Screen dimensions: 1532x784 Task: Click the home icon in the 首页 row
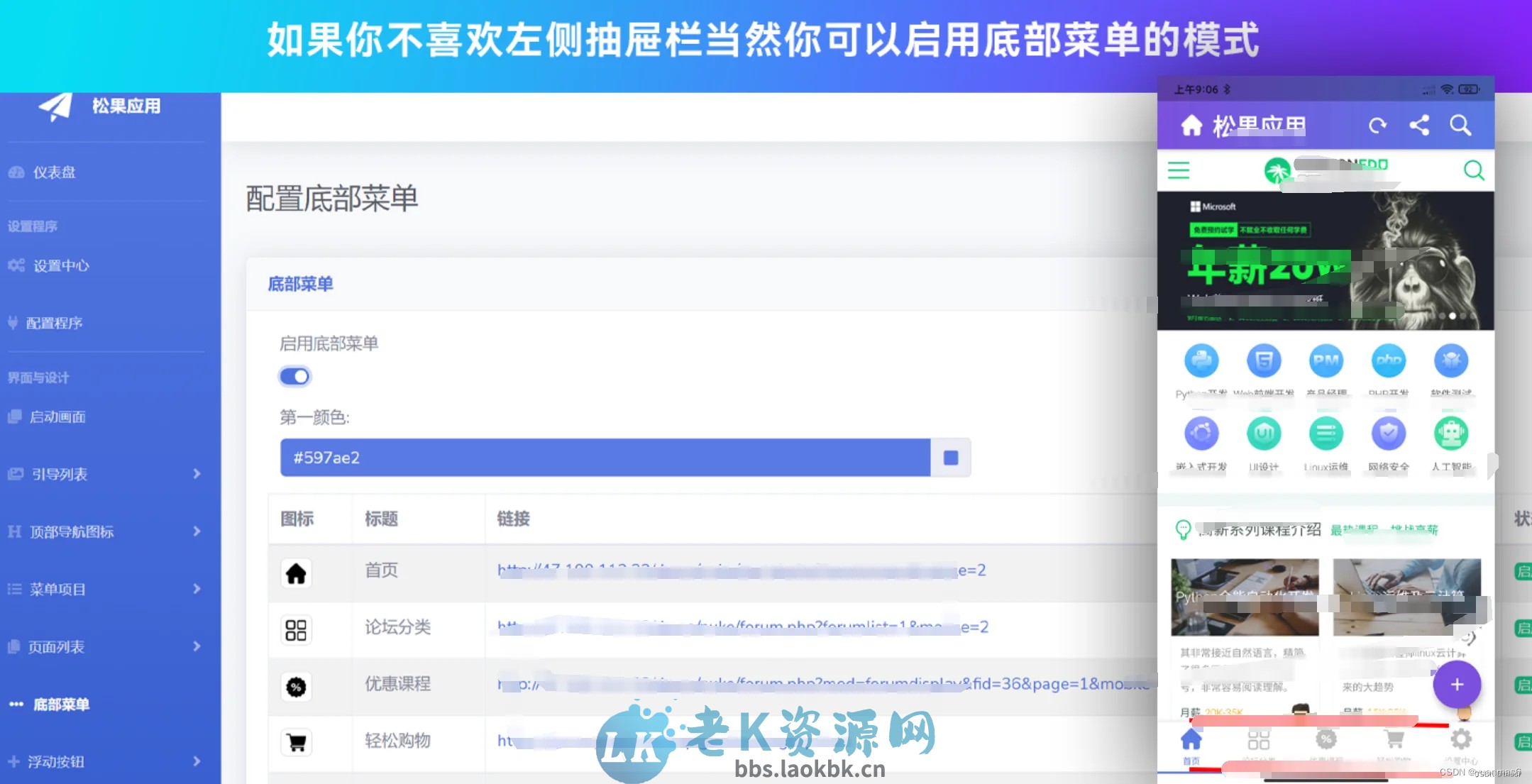297,573
